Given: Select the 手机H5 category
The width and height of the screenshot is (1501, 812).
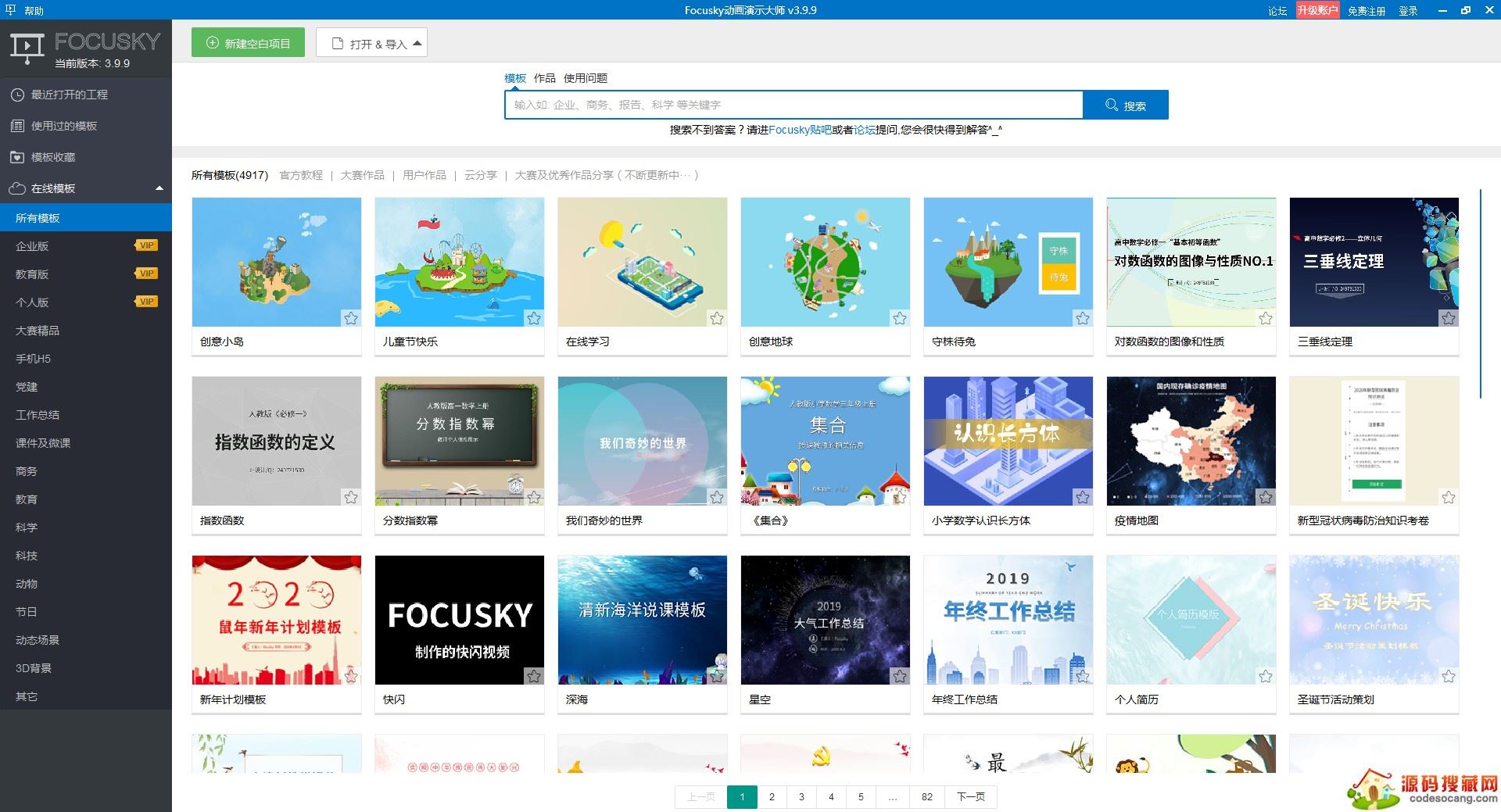Looking at the screenshot, I should pos(86,359).
